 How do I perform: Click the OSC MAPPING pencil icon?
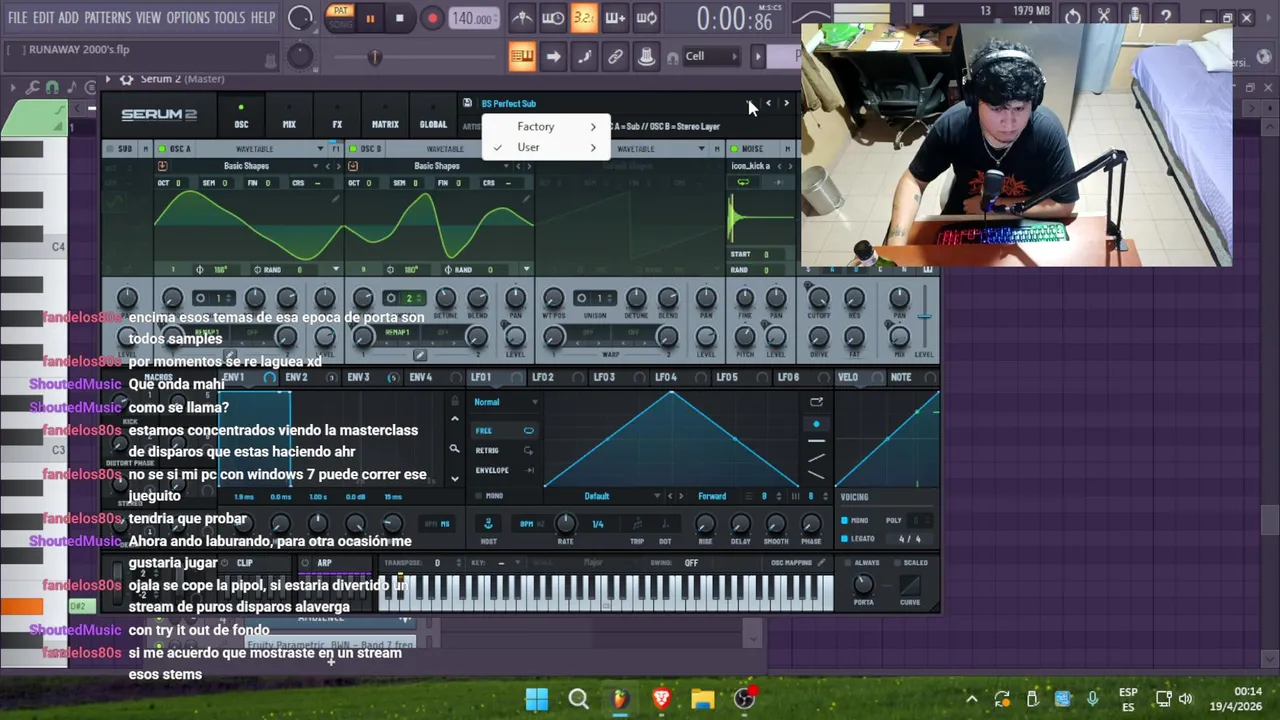click(x=822, y=562)
